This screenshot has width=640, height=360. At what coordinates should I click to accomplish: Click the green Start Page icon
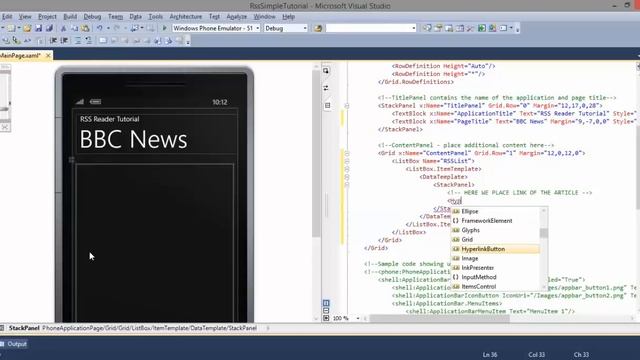click(x=482, y=28)
